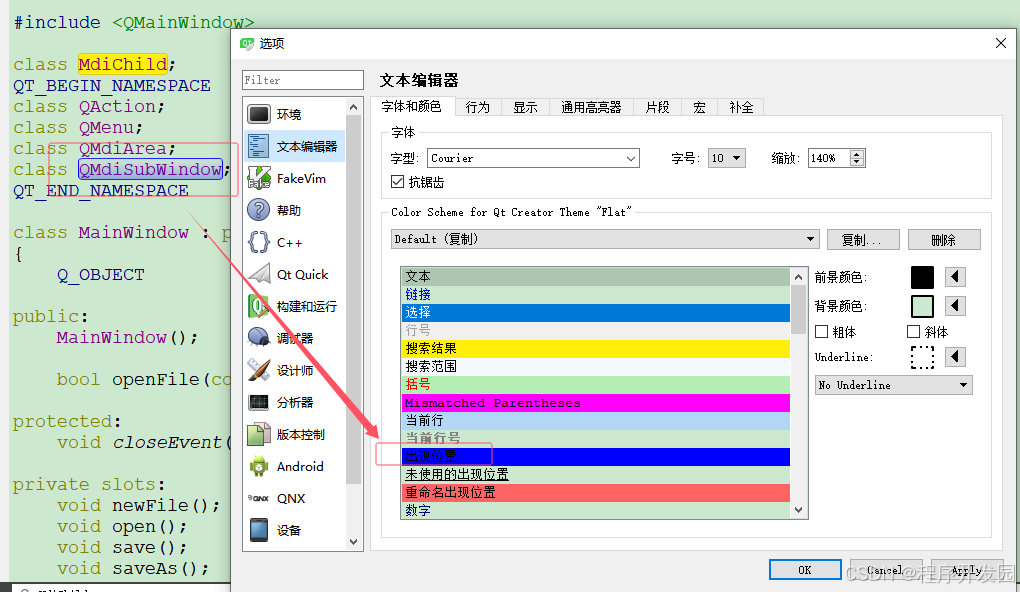
Task: Click the 缩放 140% value field
Action: (829, 158)
